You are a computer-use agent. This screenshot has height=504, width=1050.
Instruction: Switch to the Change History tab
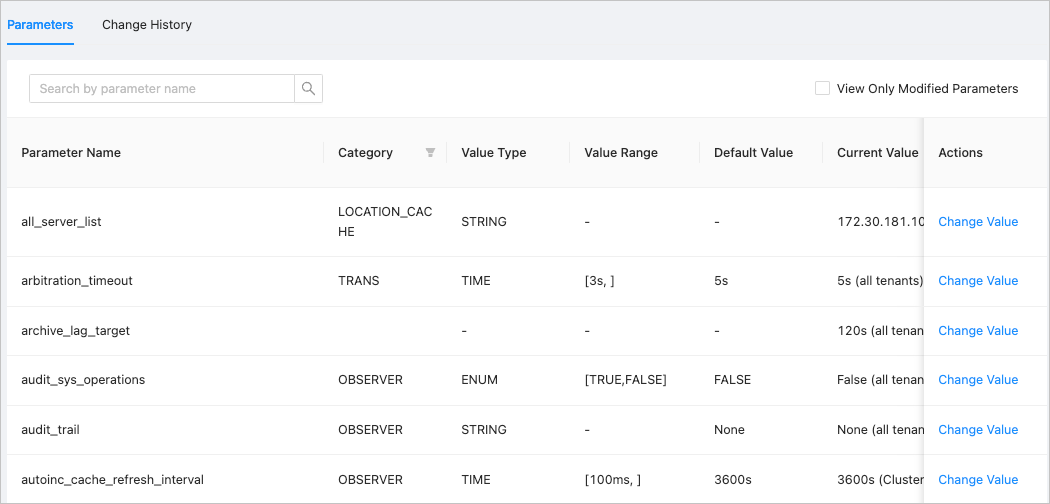coord(147,24)
